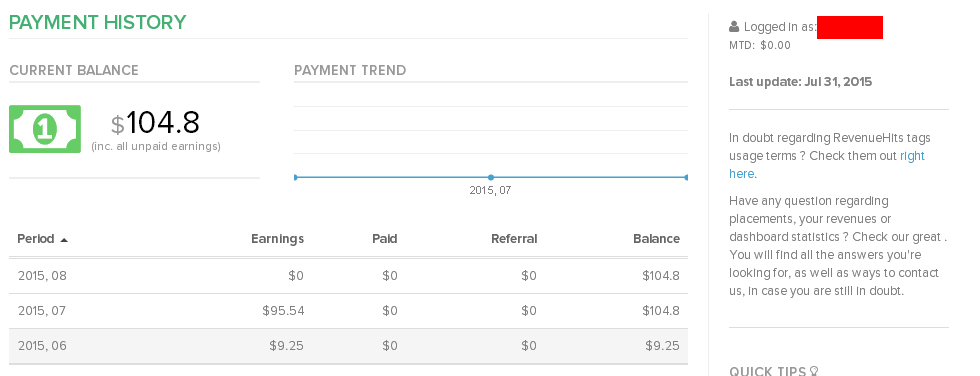Click the Period column header
The image size is (980, 376).
pos(36,239)
